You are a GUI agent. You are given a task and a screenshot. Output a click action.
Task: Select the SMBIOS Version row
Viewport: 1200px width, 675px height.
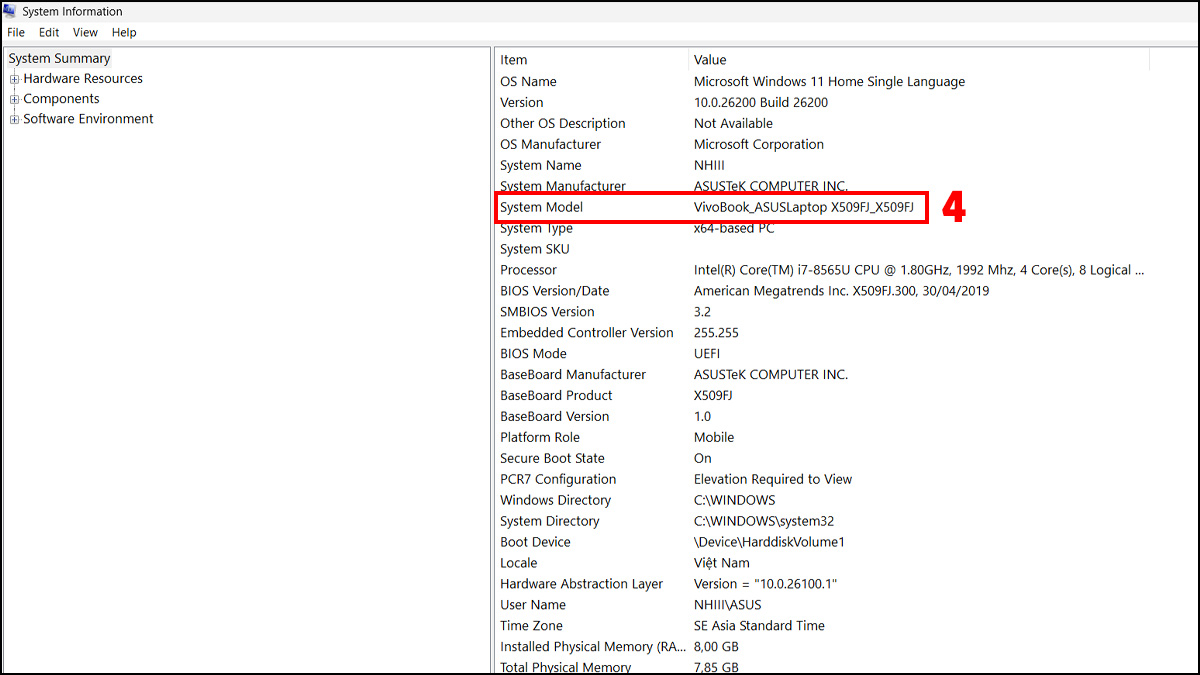coord(822,312)
